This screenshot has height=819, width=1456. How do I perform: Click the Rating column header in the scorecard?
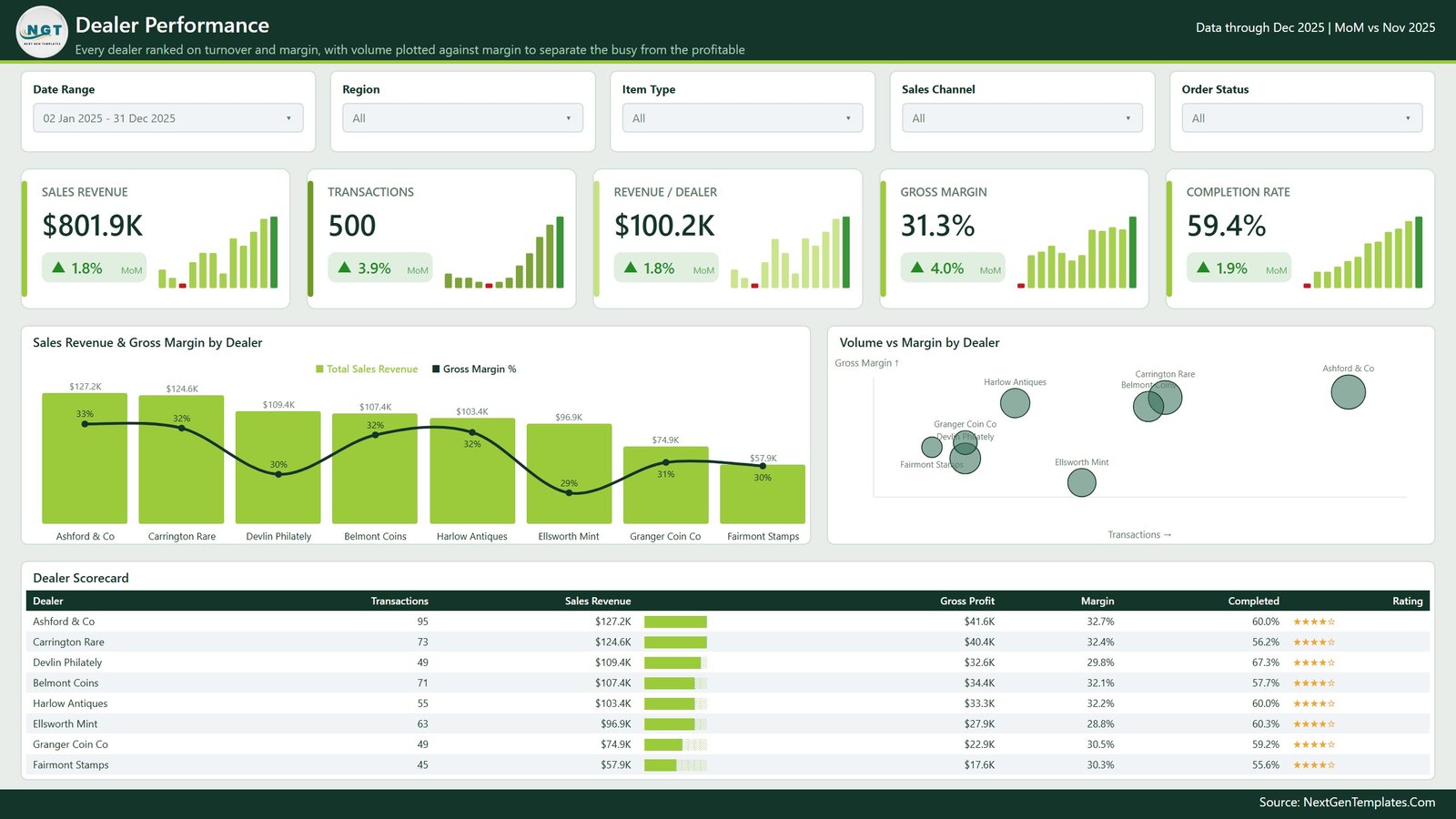point(1408,601)
